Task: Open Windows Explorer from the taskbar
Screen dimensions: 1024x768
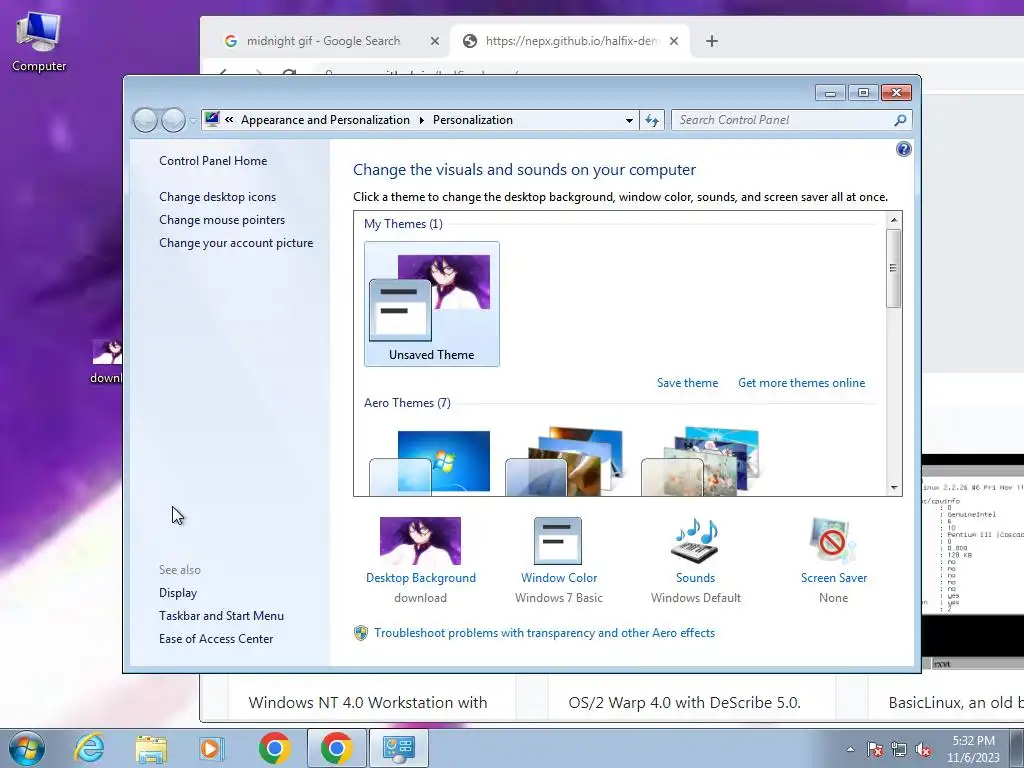Action: coord(151,748)
